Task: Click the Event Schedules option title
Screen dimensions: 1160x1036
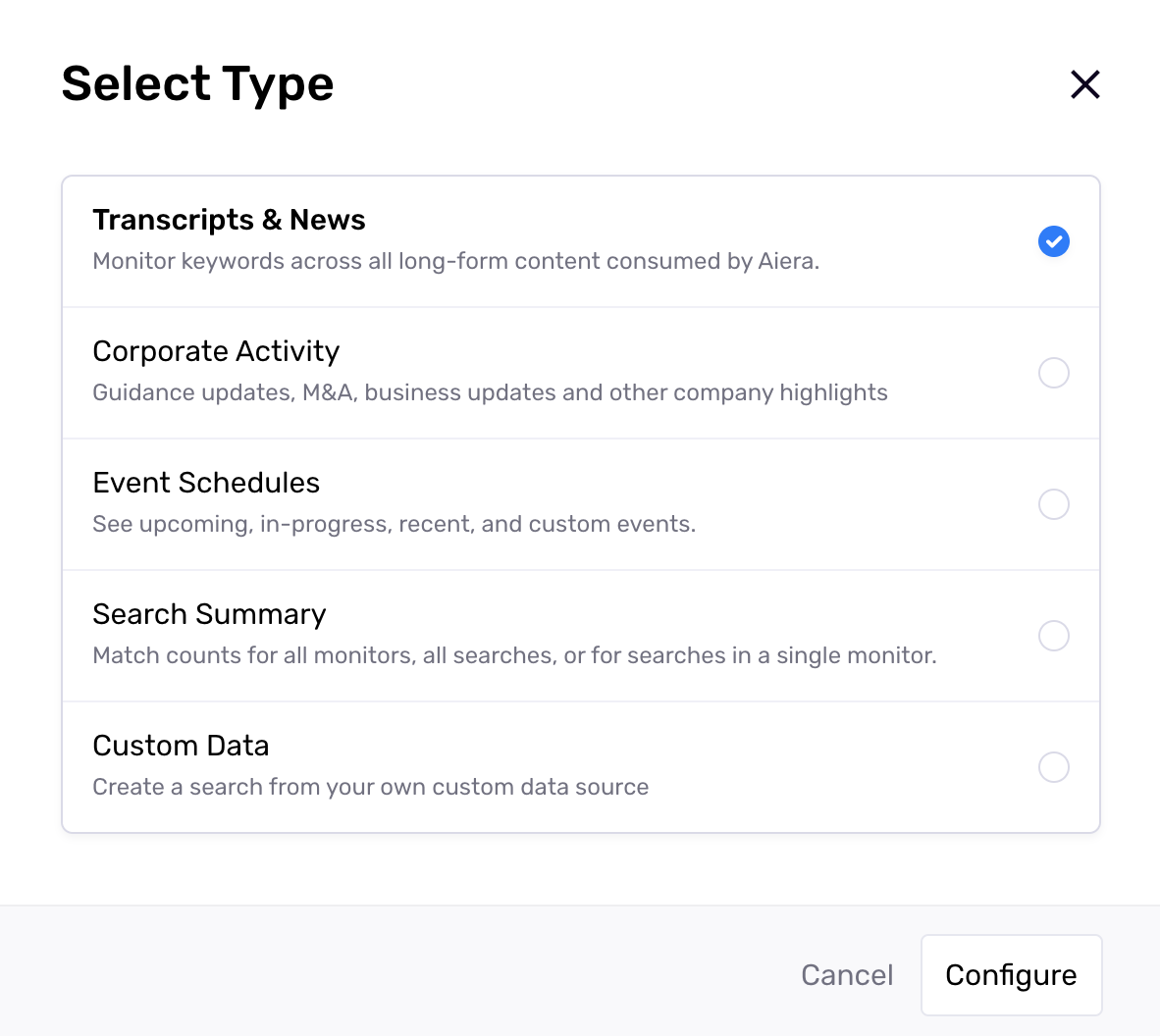Action: click(206, 483)
